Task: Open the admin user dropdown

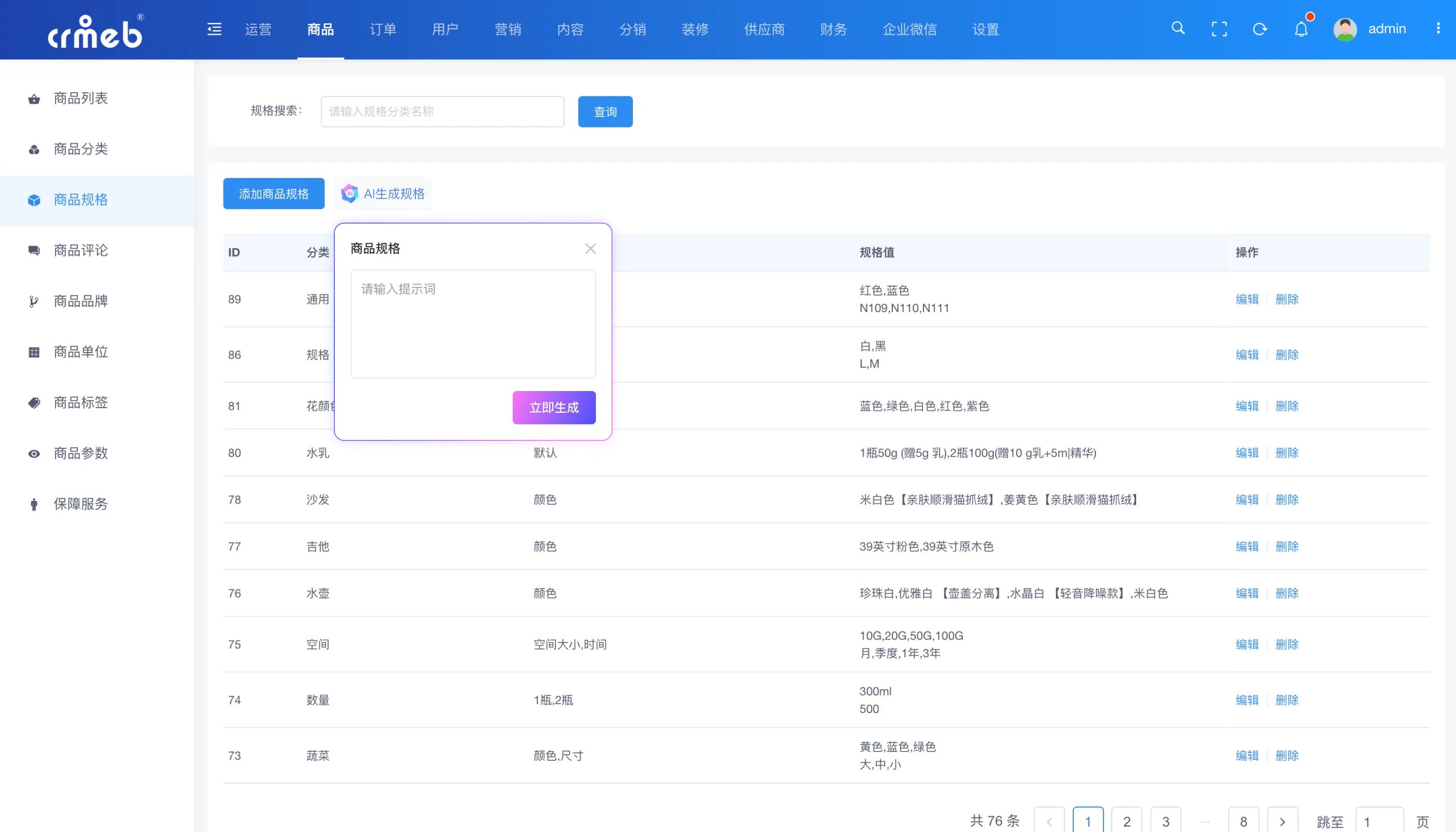Action: 1387,29
